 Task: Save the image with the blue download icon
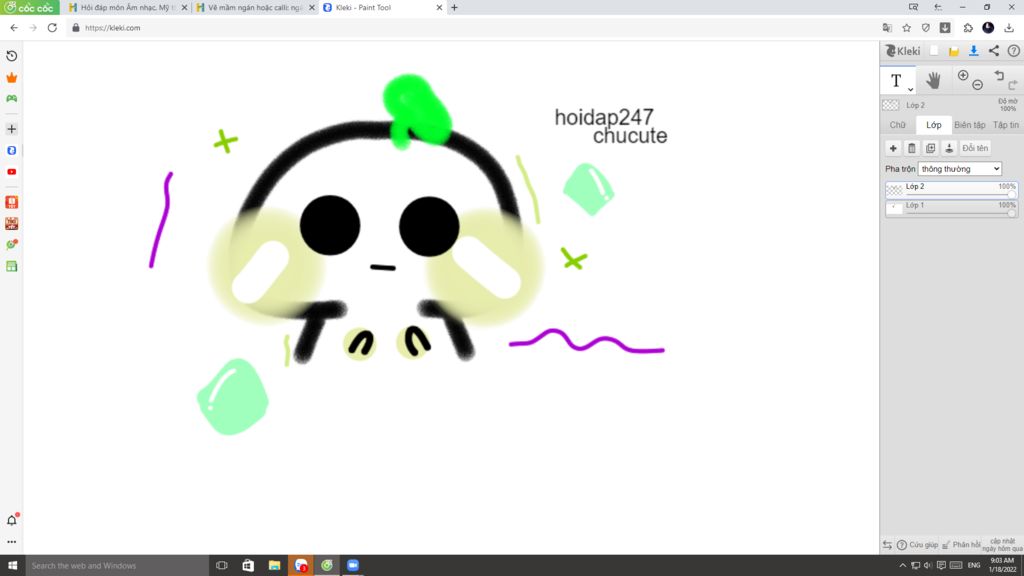(x=974, y=51)
